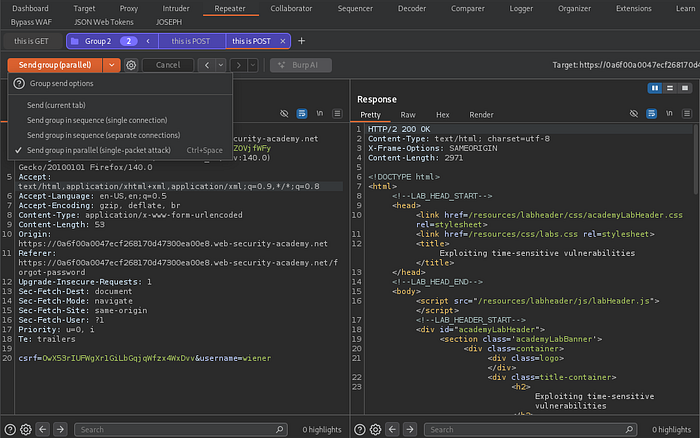Close the selected 'this is POST' tab

tap(283, 41)
